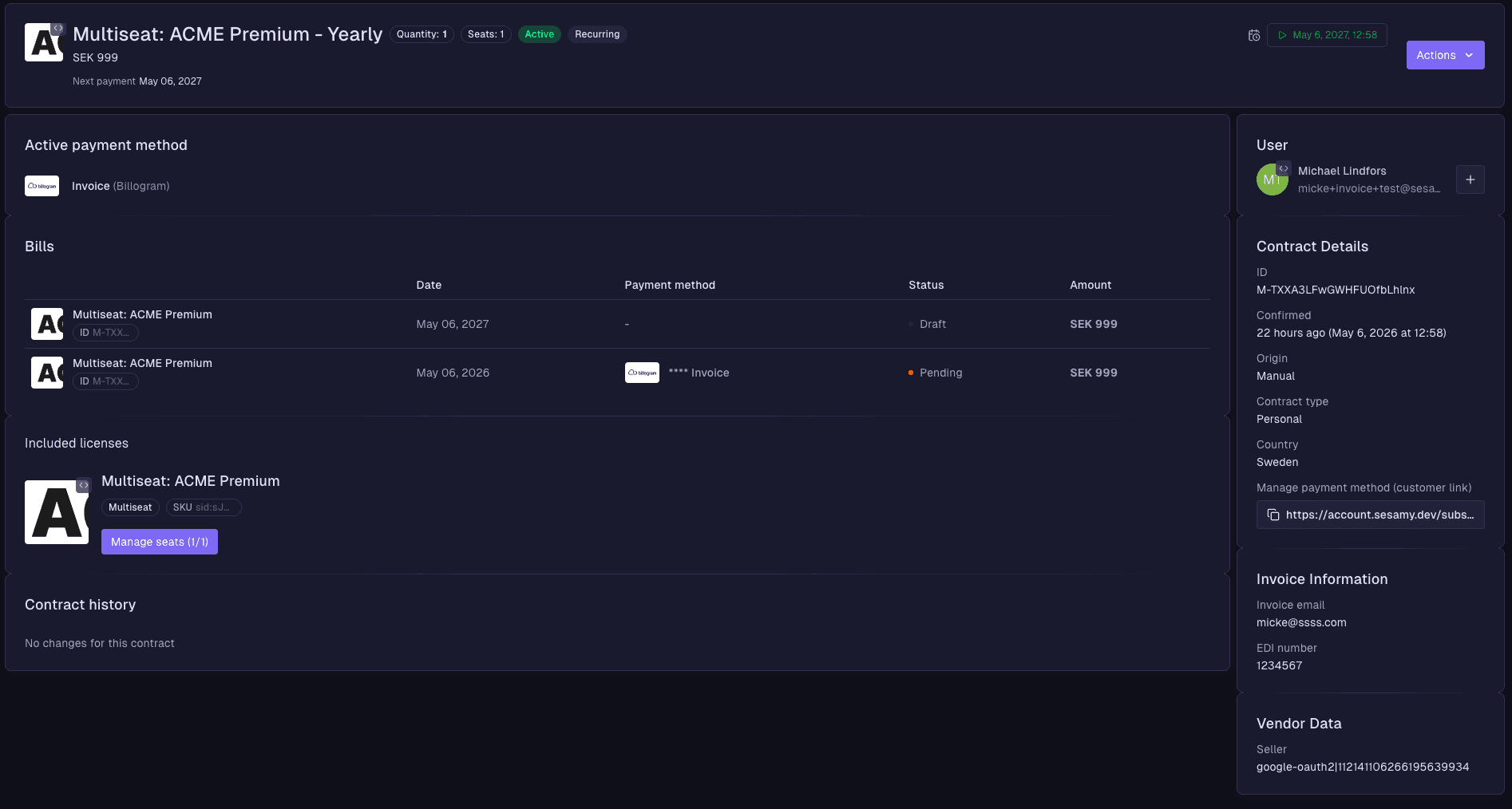Click the header title Multiseat: ACME Premium - Yearly

(x=228, y=34)
